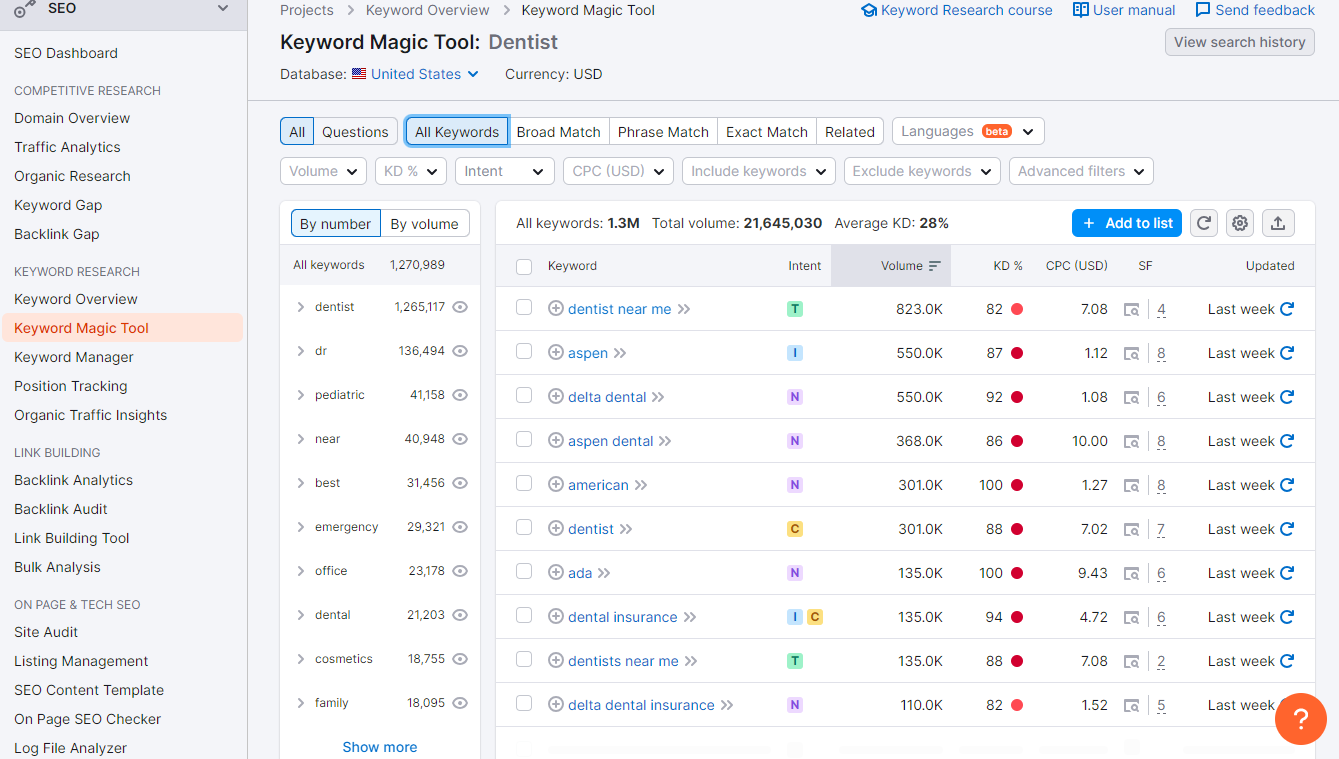Check the select-all keywords checkbox
Image resolution: width=1339 pixels, height=759 pixels.
point(524,266)
